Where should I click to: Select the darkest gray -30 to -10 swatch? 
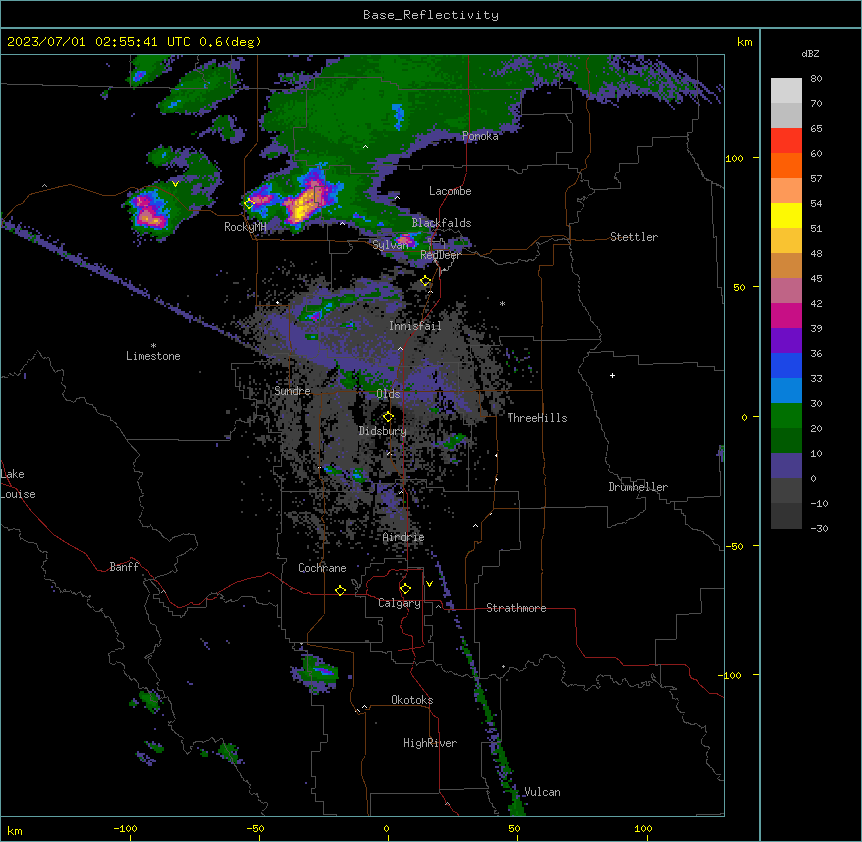click(786, 516)
